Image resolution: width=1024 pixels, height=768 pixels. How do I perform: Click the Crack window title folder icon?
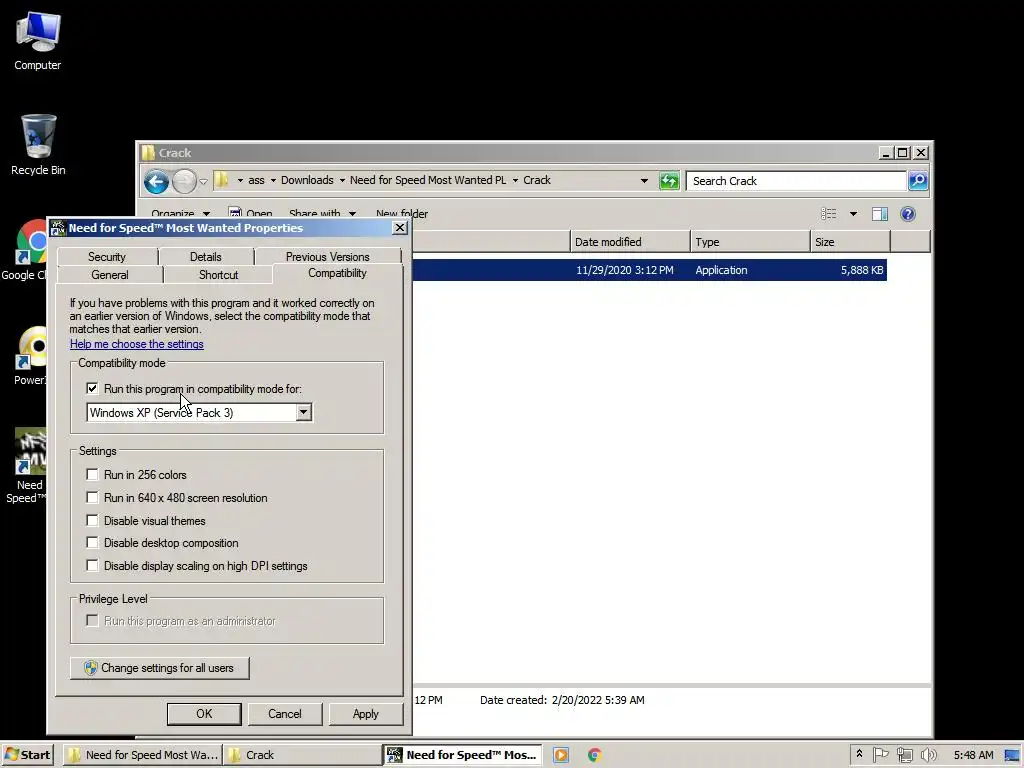[x=149, y=153]
